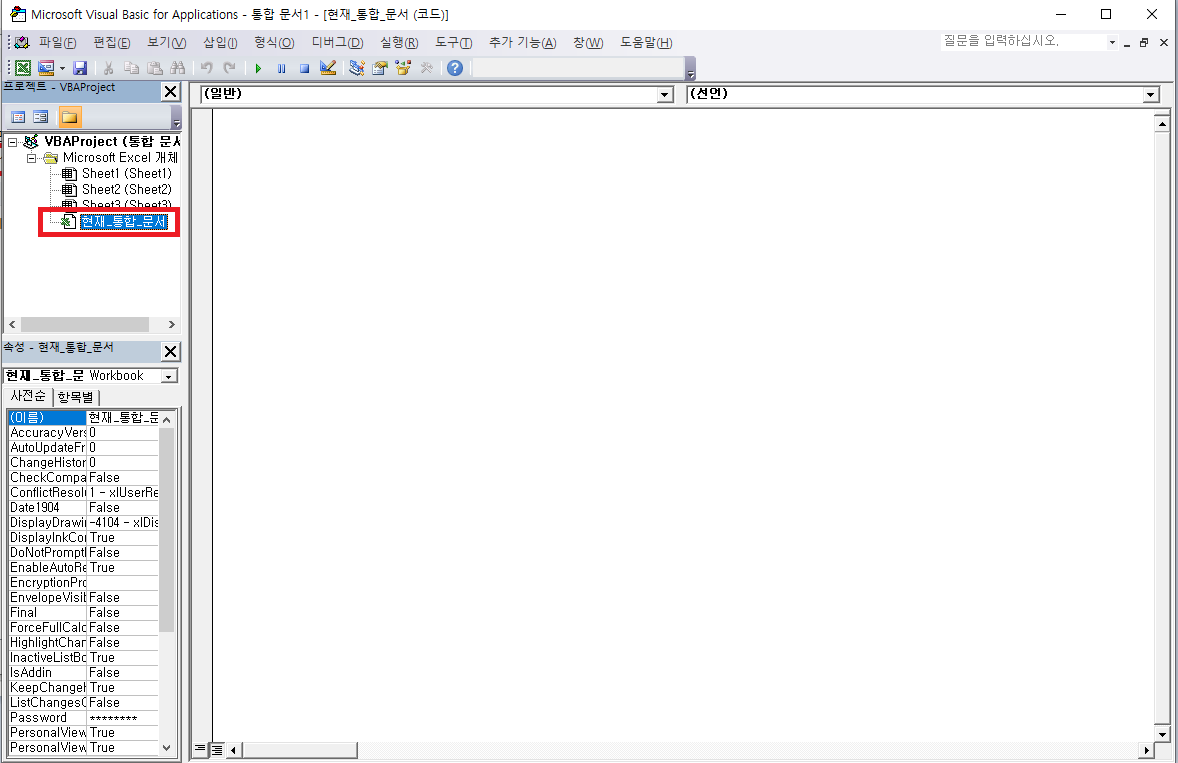
Task: Select Sheet2 (Sheet2) in project tree
Action: pyautogui.click(x=126, y=189)
